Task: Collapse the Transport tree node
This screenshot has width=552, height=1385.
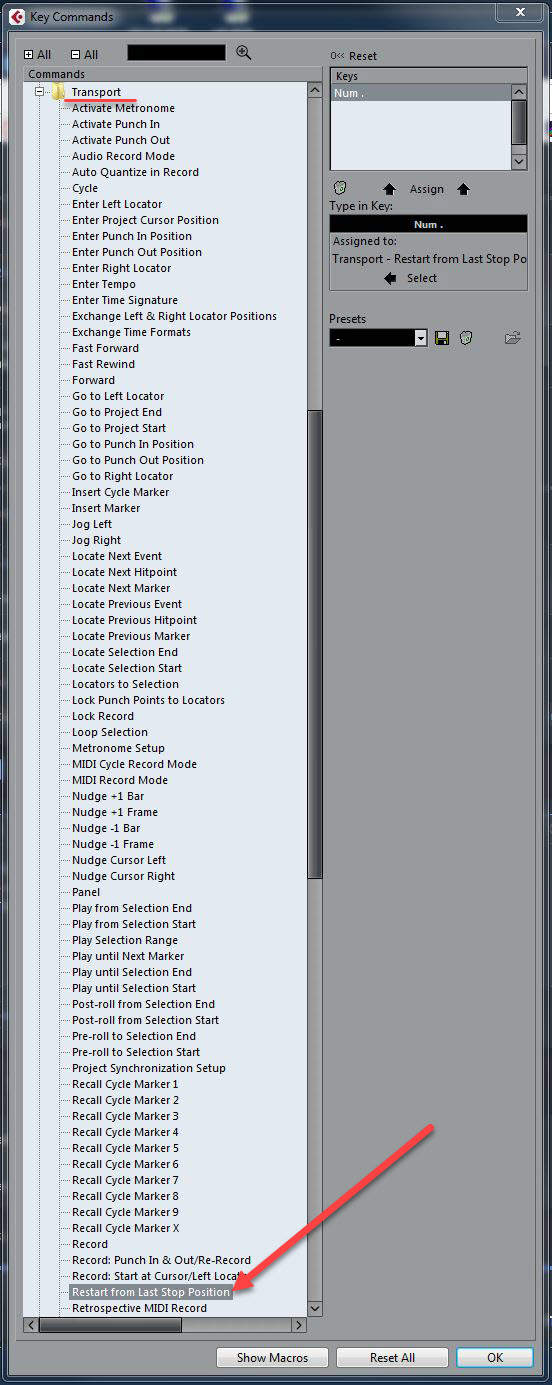Action: pos(41,92)
